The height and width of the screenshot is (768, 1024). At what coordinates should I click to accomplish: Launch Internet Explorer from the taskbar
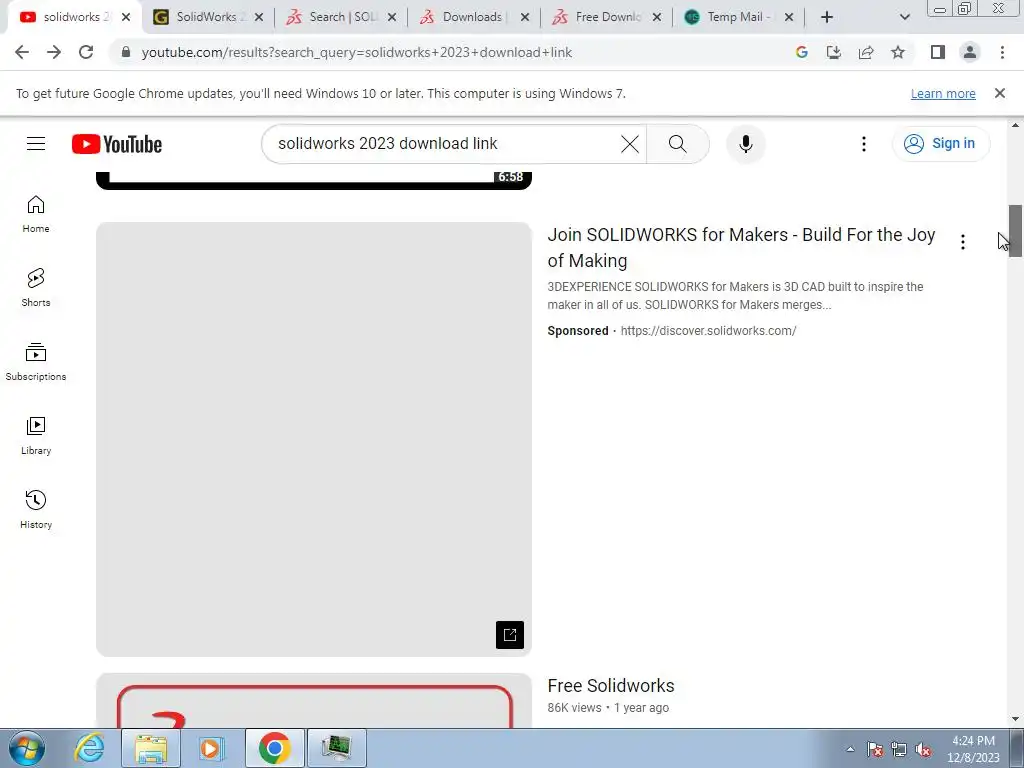pos(89,748)
